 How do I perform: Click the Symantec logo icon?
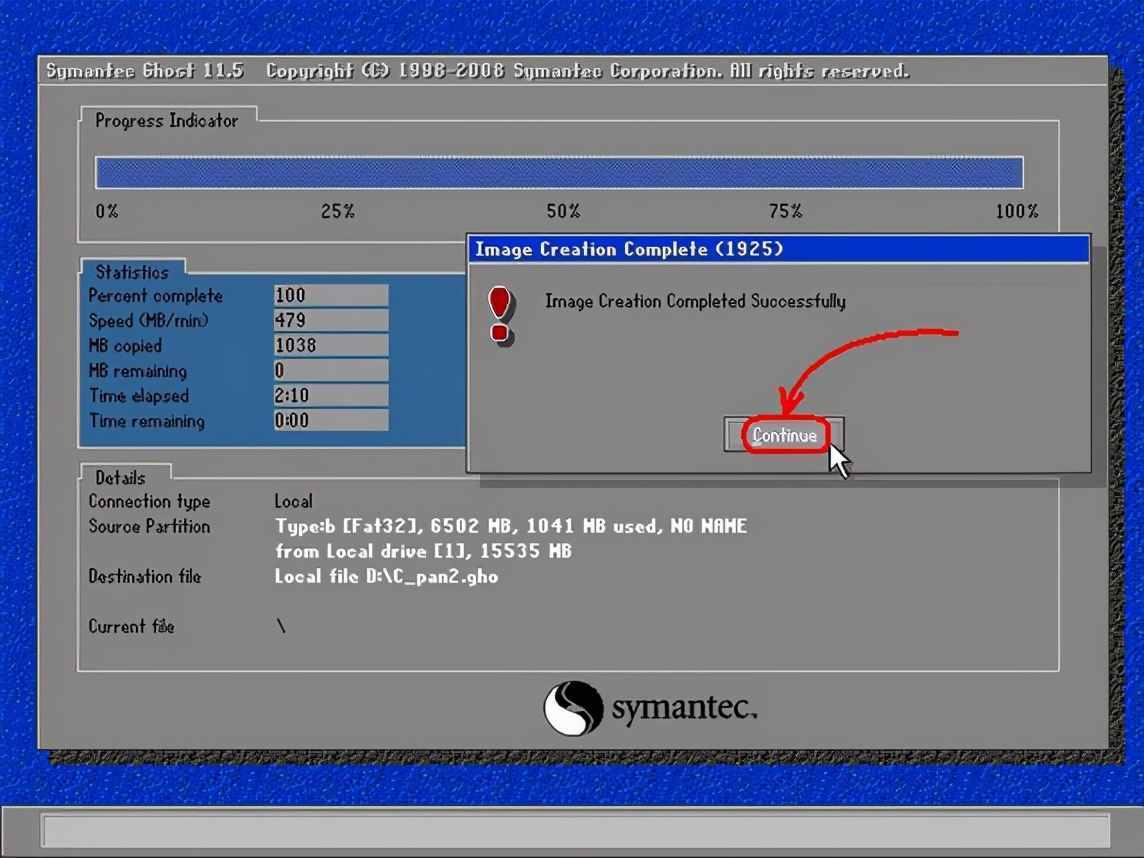coord(573,708)
